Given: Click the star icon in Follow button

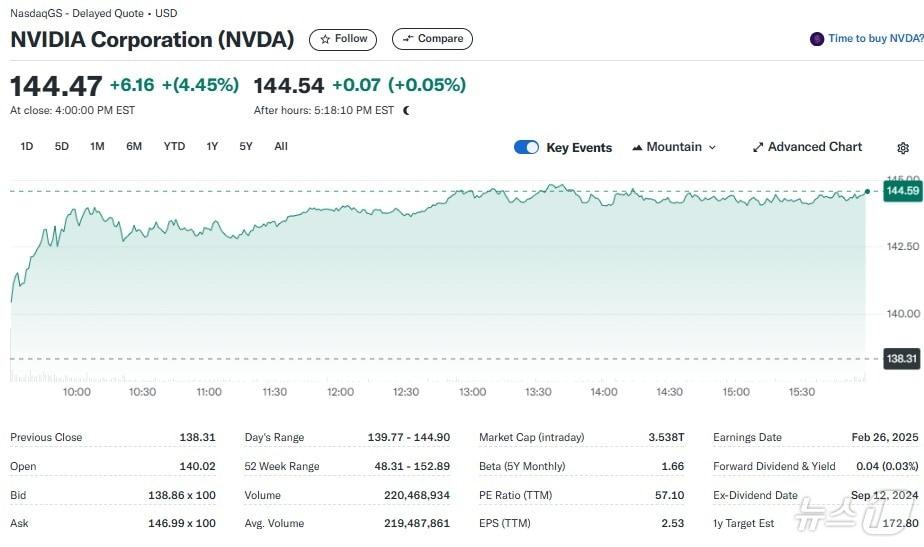Looking at the screenshot, I should [x=325, y=39].
